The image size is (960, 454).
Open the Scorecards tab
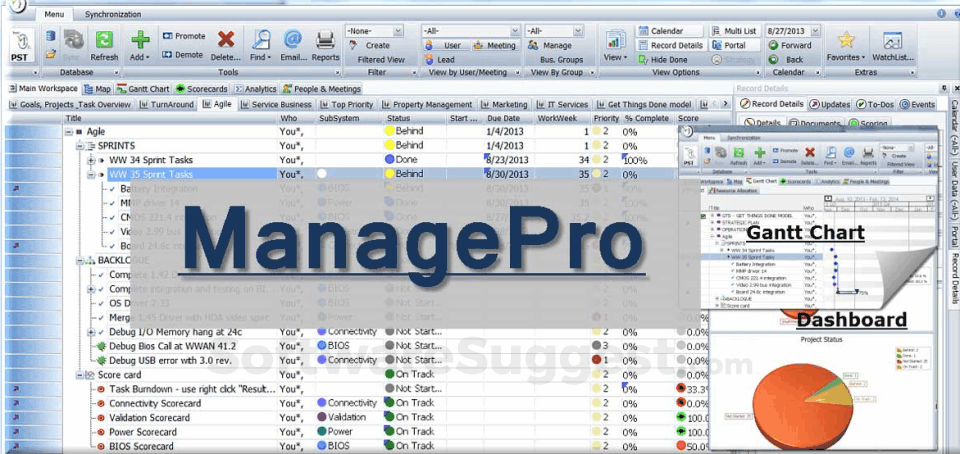tap(201, 89)
